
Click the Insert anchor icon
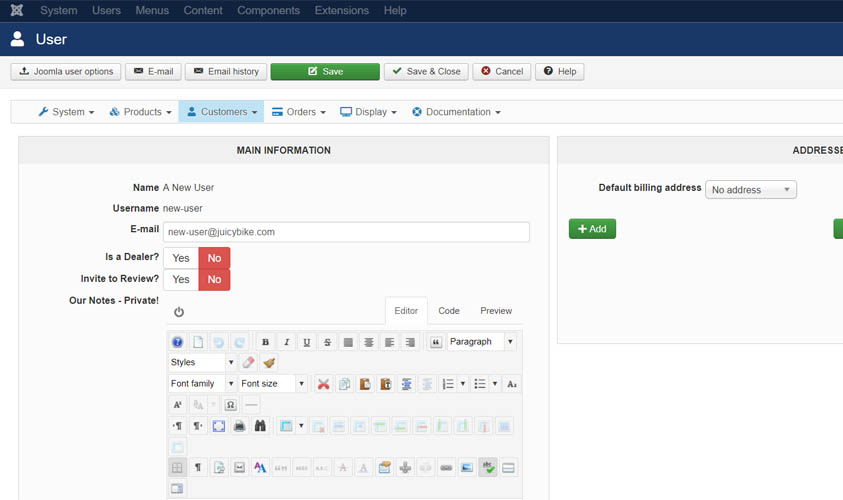[x=405, y=468]
